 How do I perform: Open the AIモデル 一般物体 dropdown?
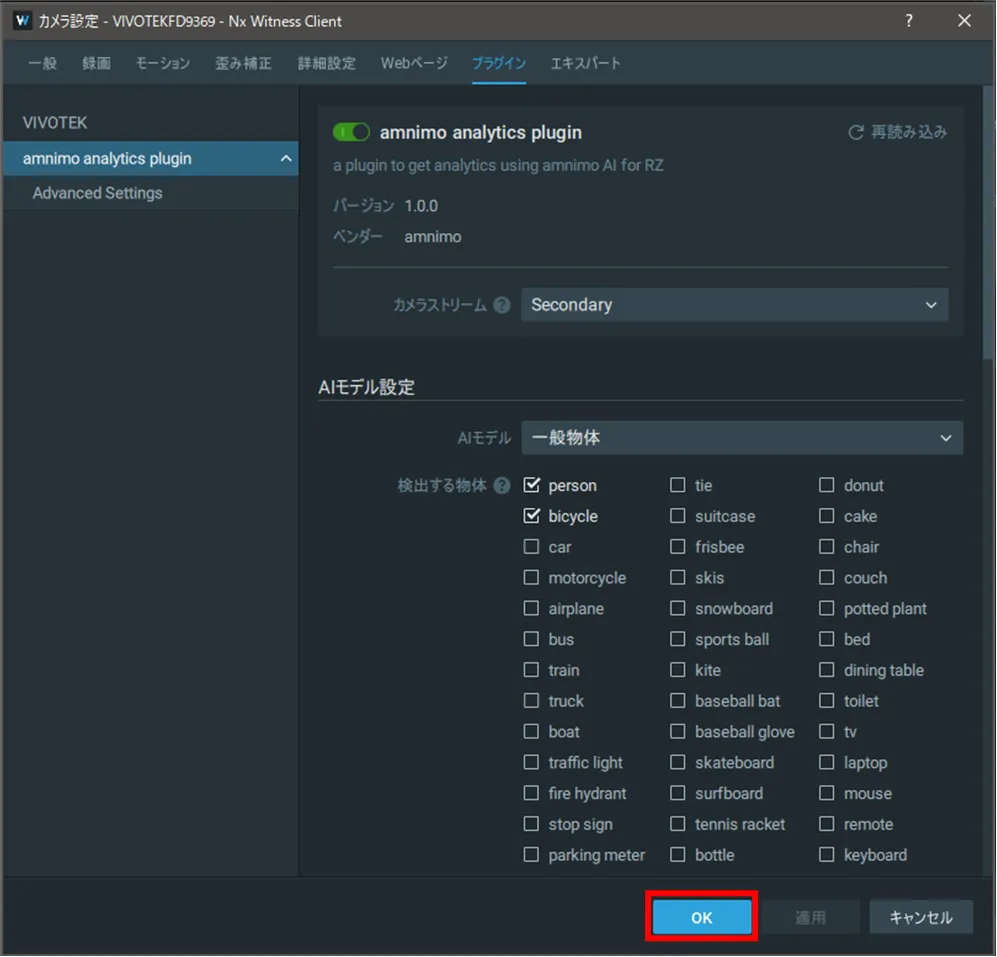click(x=741, y=438)
